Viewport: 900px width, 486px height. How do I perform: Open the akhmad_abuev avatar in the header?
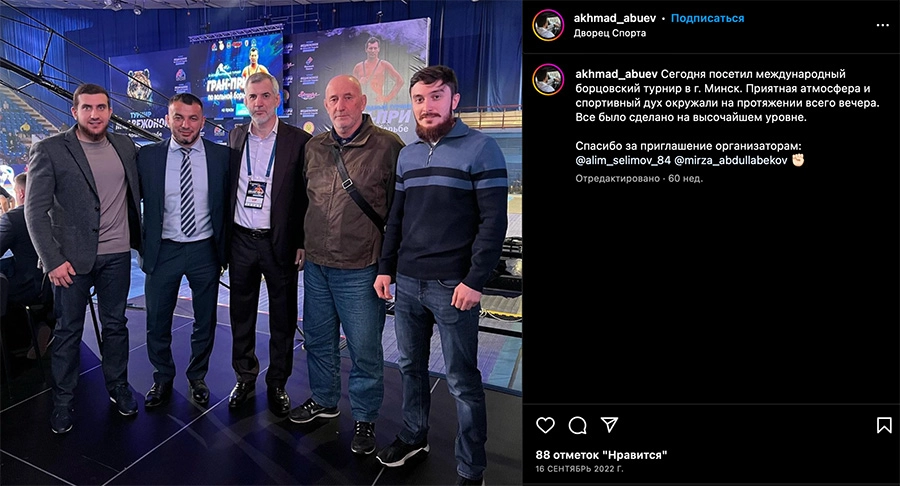(548, 25)
